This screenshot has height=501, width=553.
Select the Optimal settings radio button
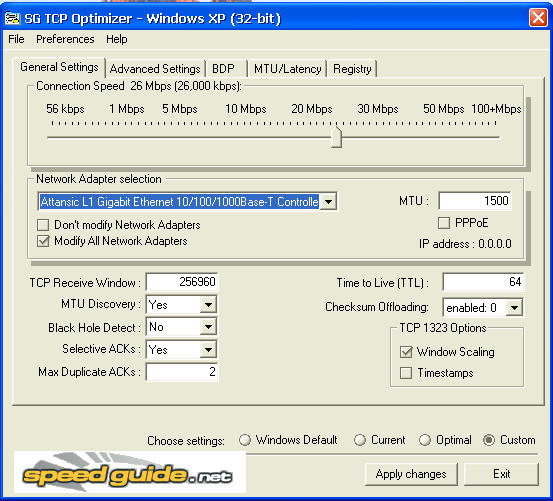click(425, 440)
